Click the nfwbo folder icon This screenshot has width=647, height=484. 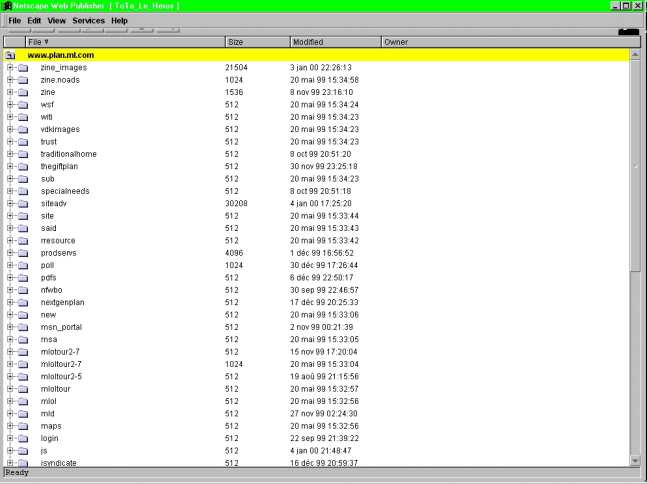pyautogui.click(x=23, y=290)
